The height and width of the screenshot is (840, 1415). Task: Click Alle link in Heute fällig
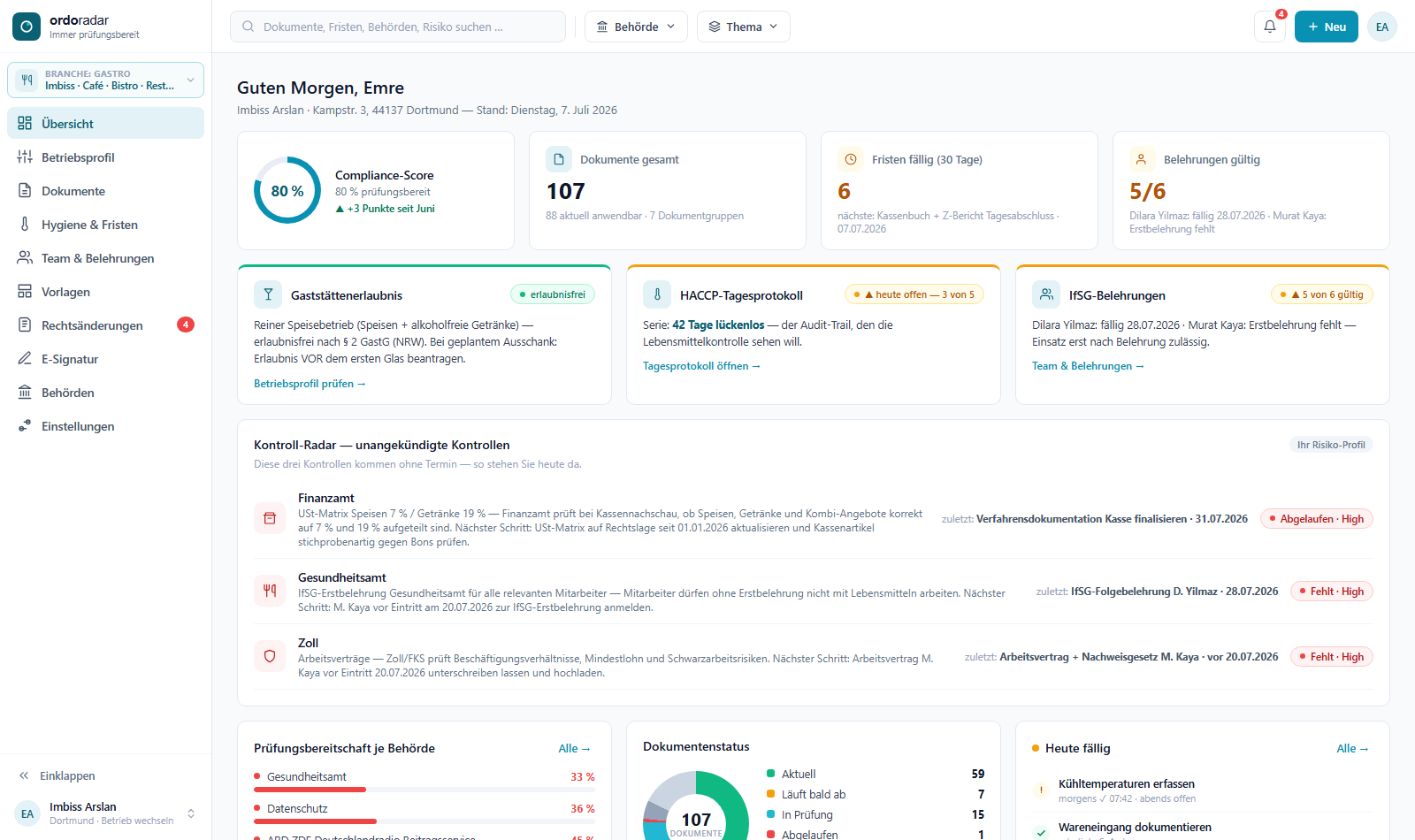pos(1353,748)
